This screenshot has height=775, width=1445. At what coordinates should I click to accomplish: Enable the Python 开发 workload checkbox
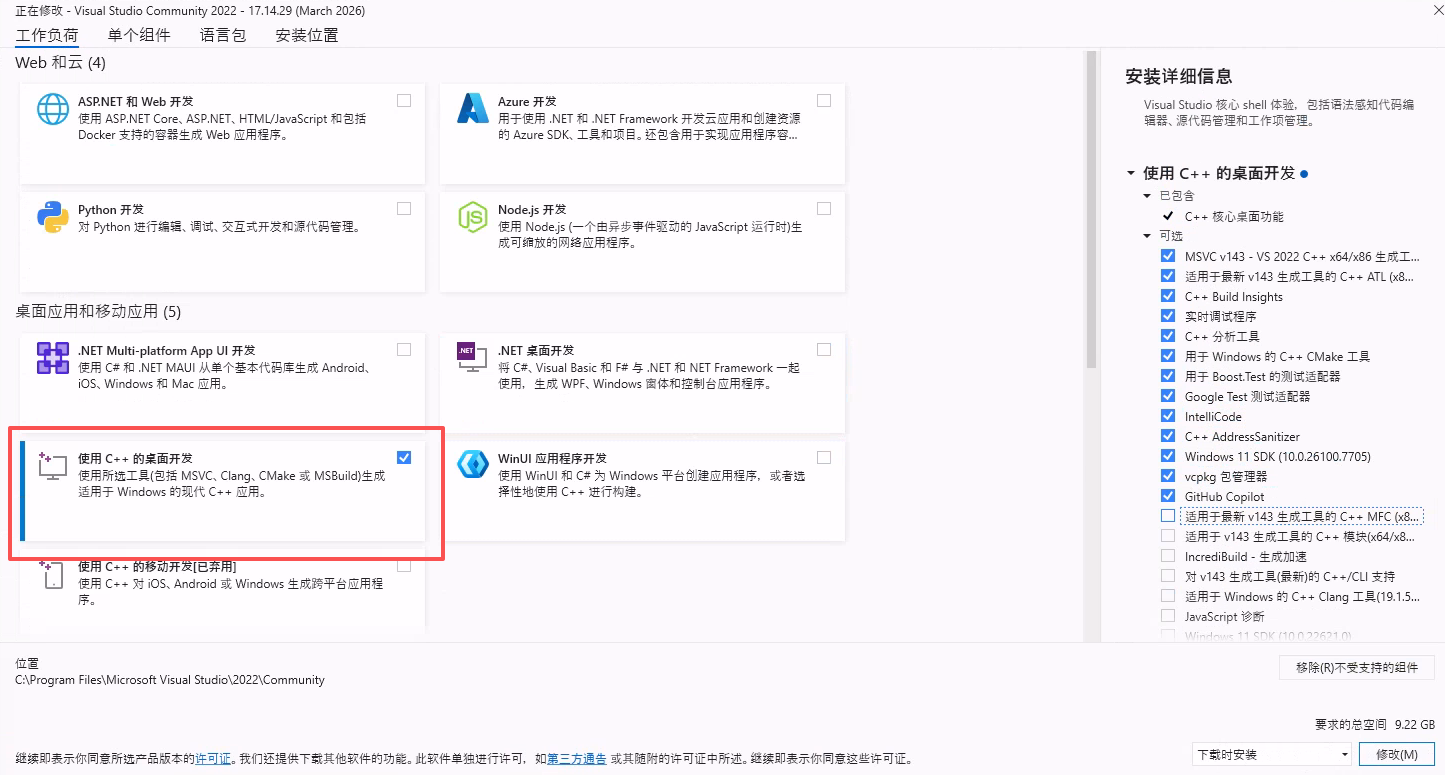[404, 209]
